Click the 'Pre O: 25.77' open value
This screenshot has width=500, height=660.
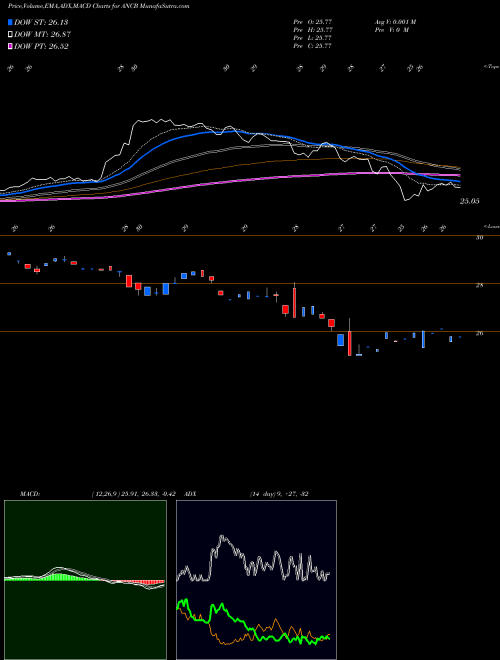pyautogui.click(x=313, y=22)
